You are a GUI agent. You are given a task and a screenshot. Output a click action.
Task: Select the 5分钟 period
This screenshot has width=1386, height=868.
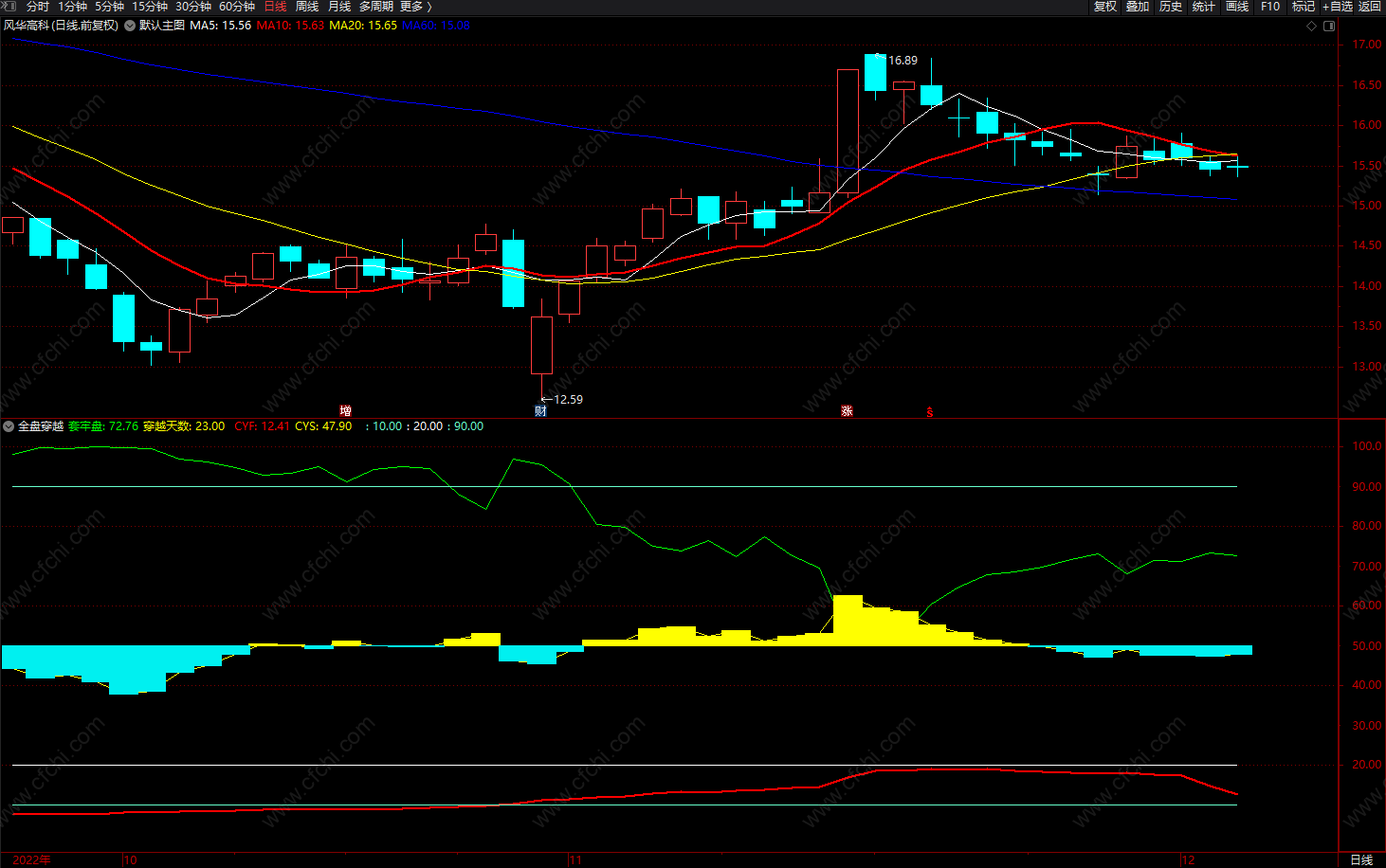[x=109, y=7]
